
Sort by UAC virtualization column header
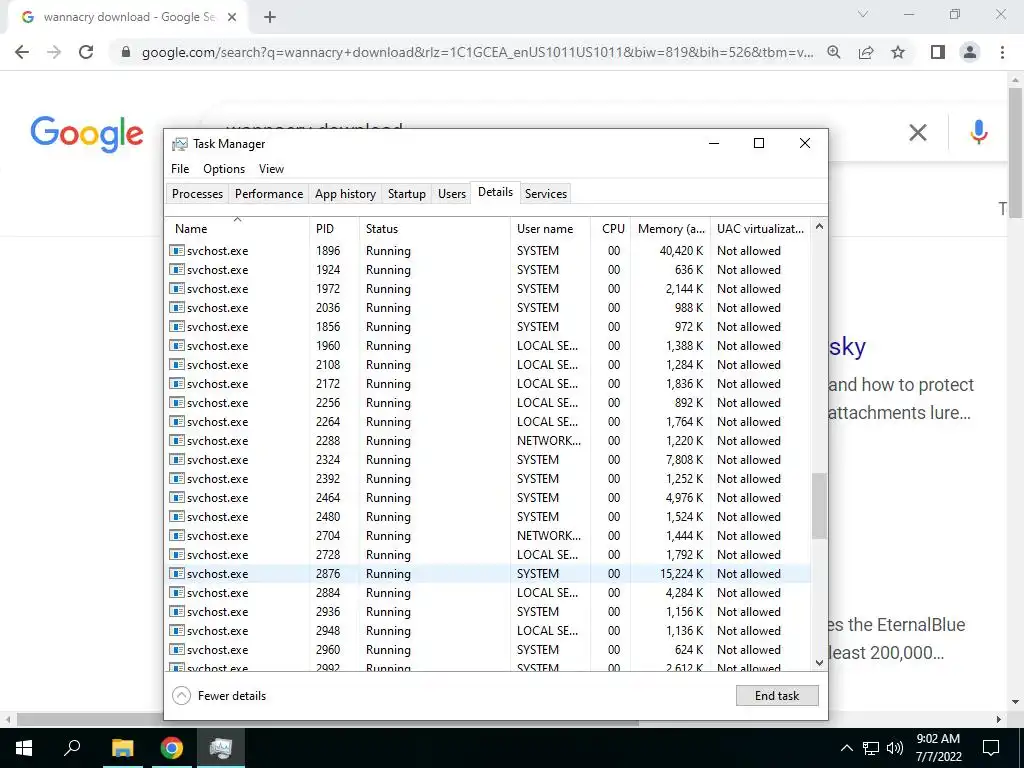tap(760, 229)
